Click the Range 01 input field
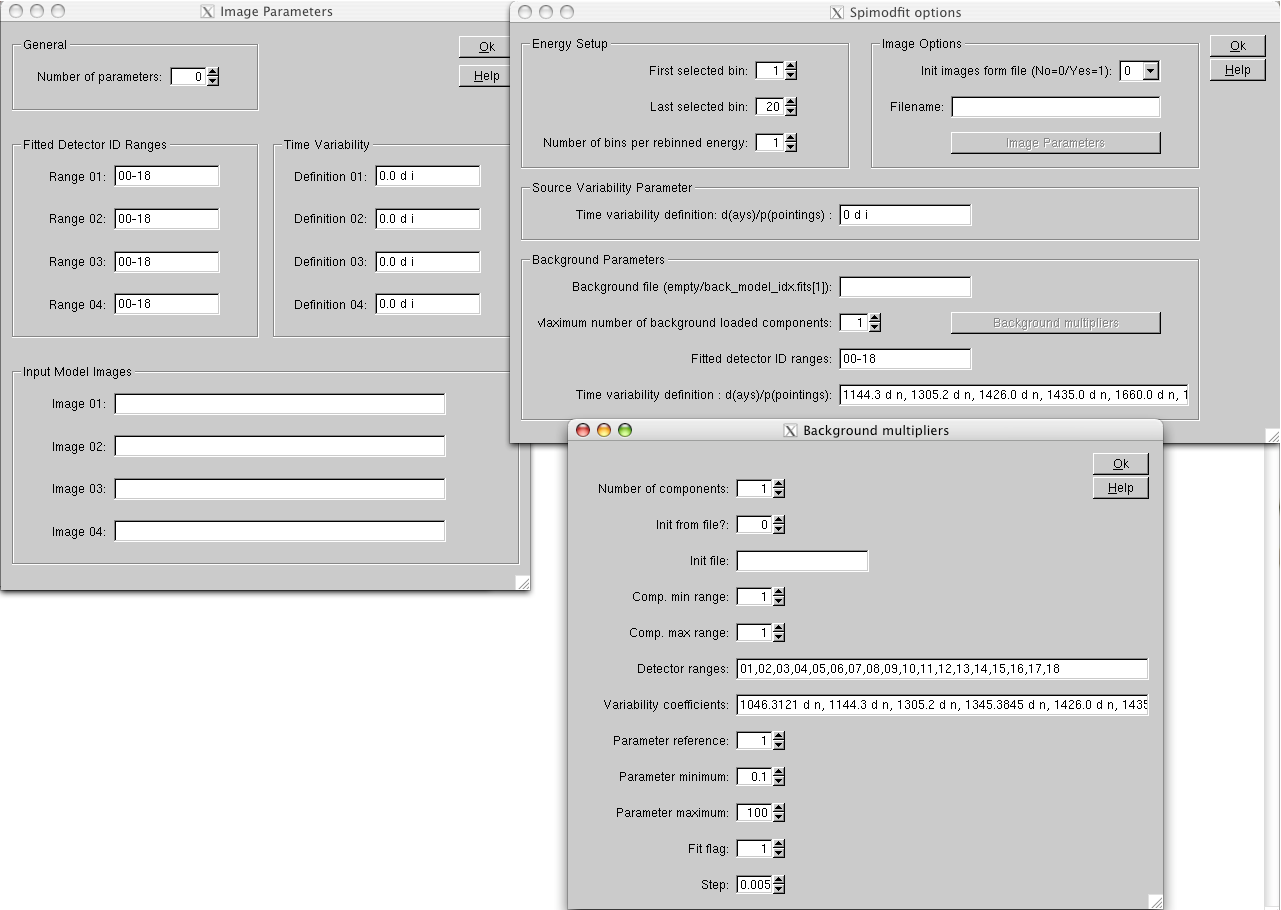The height and width of the screenshot is (910, 1281). [x=167, y=177]
